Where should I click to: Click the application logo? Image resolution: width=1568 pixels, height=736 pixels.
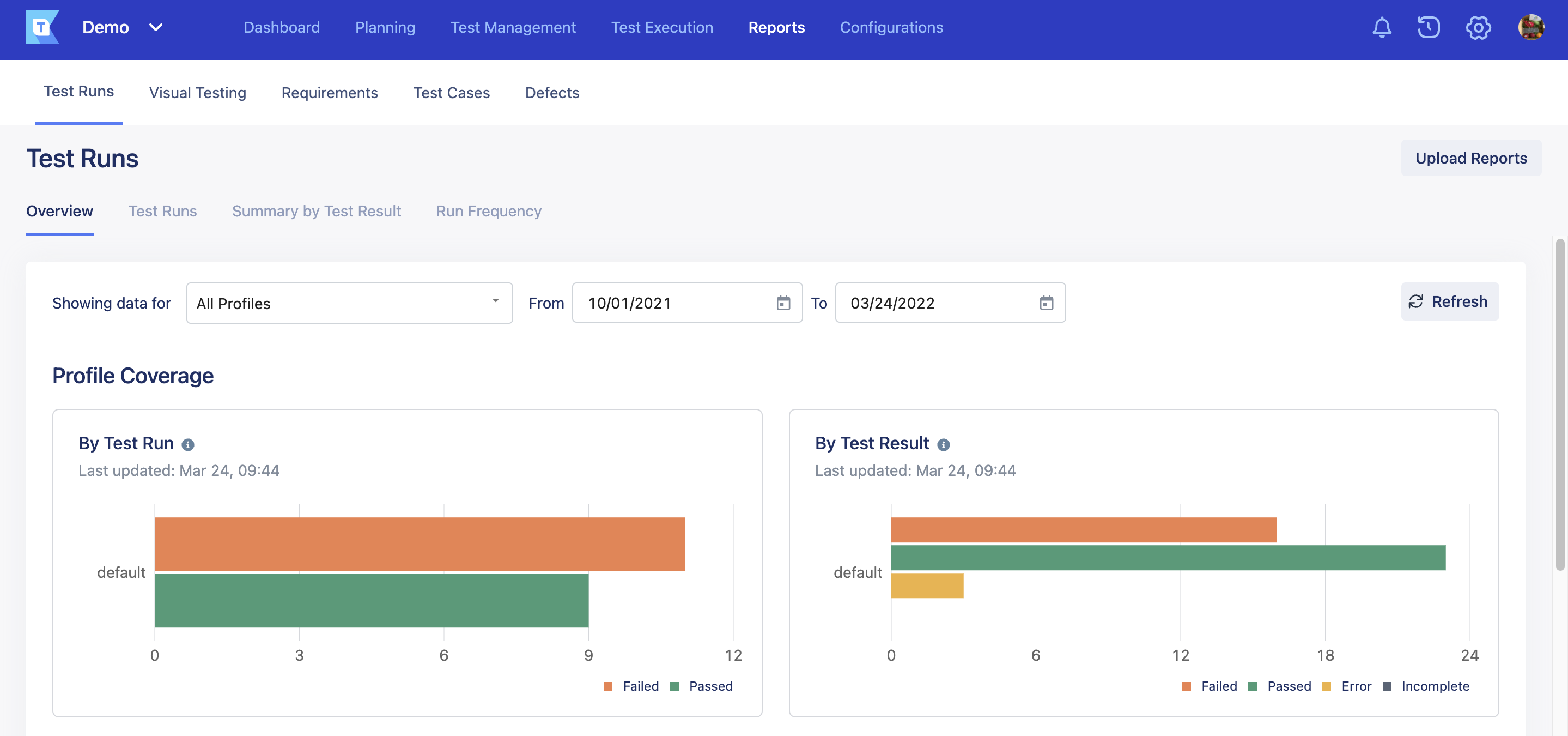42,27
